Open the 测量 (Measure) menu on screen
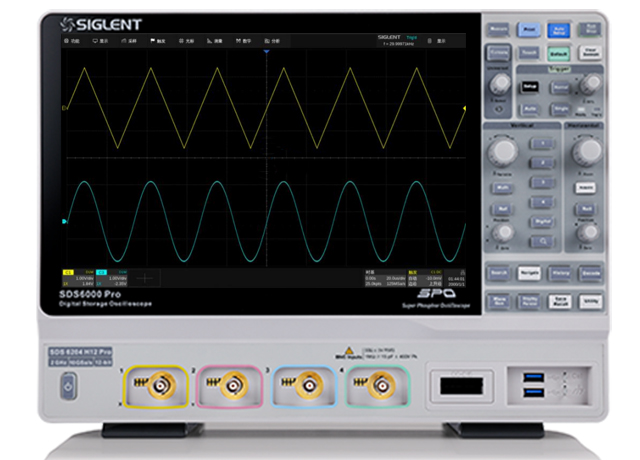640x460 pixels. (215, 41)
